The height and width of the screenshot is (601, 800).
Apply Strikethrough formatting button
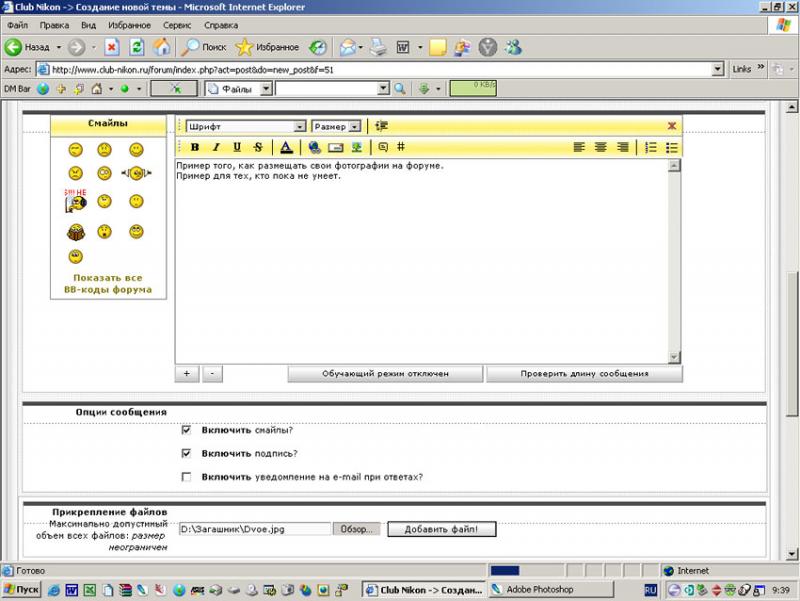pyautogui.click(x=258, y=147)
